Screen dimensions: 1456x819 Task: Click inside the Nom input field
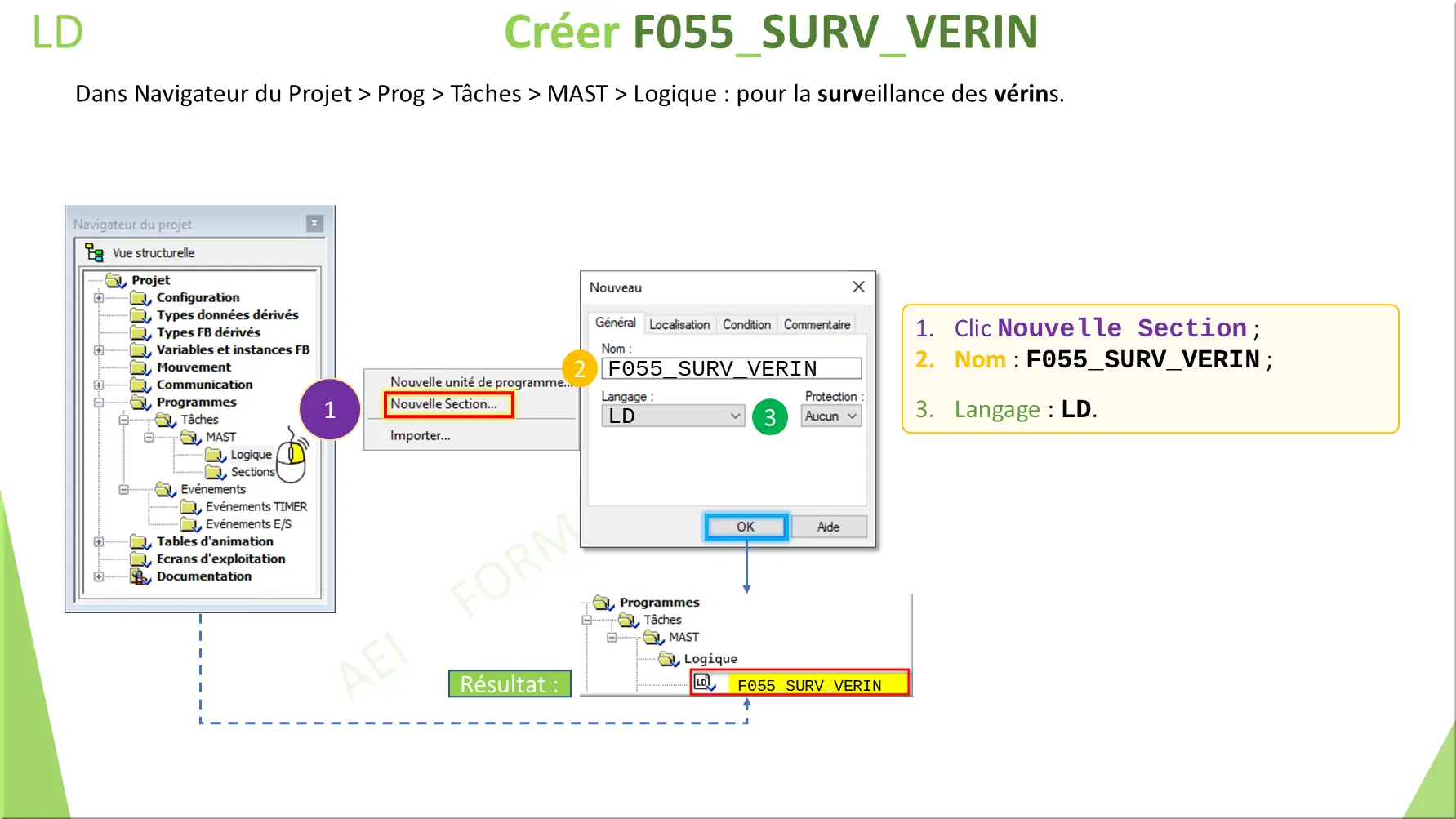(x=731, y=367)
